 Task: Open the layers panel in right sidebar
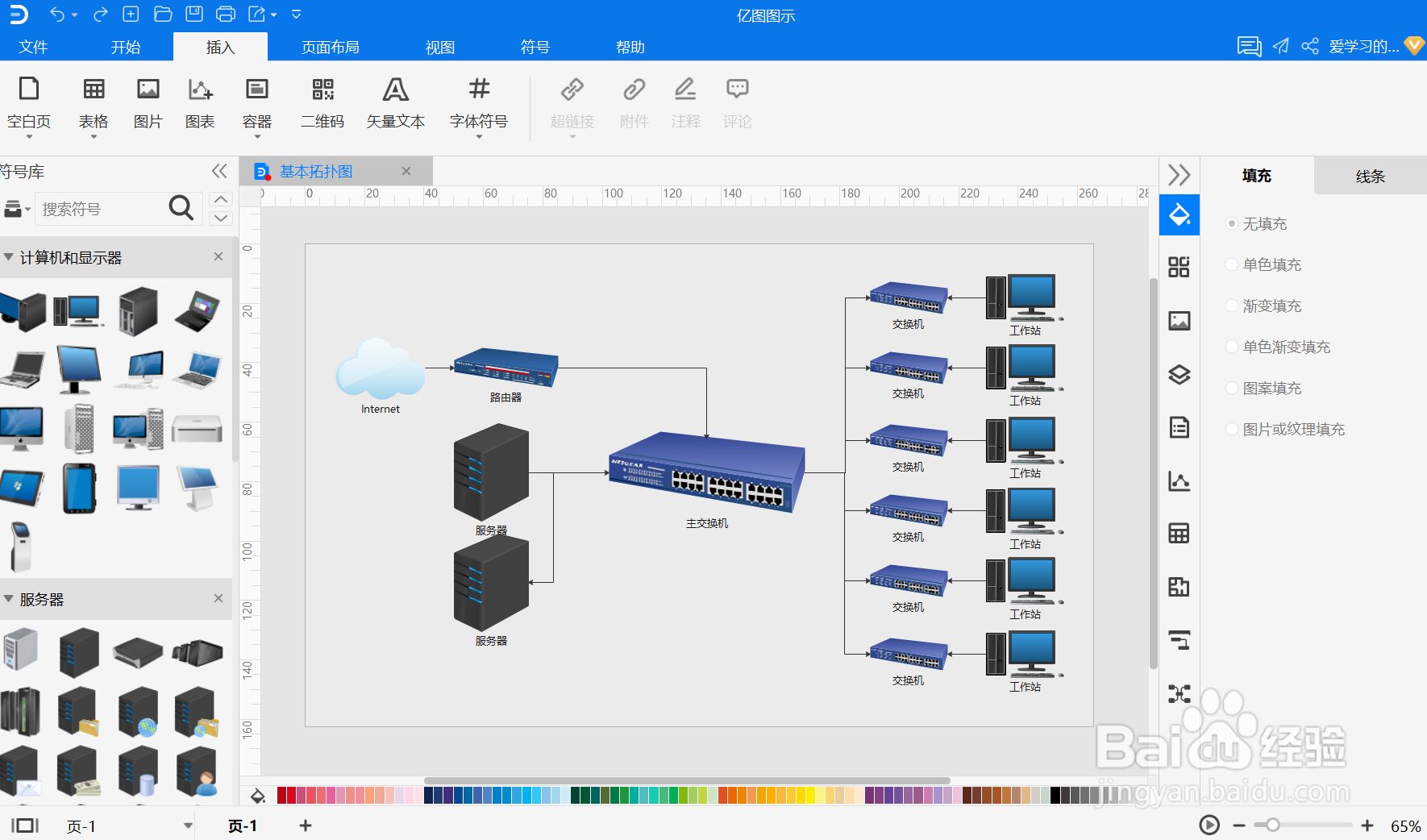[x=1179, y=375]
